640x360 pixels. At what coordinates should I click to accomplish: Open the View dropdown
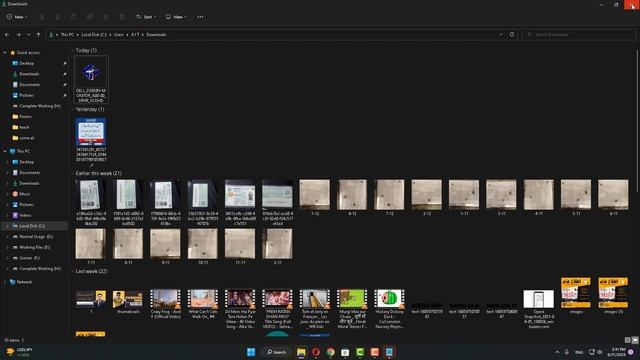tap(176, 17)
